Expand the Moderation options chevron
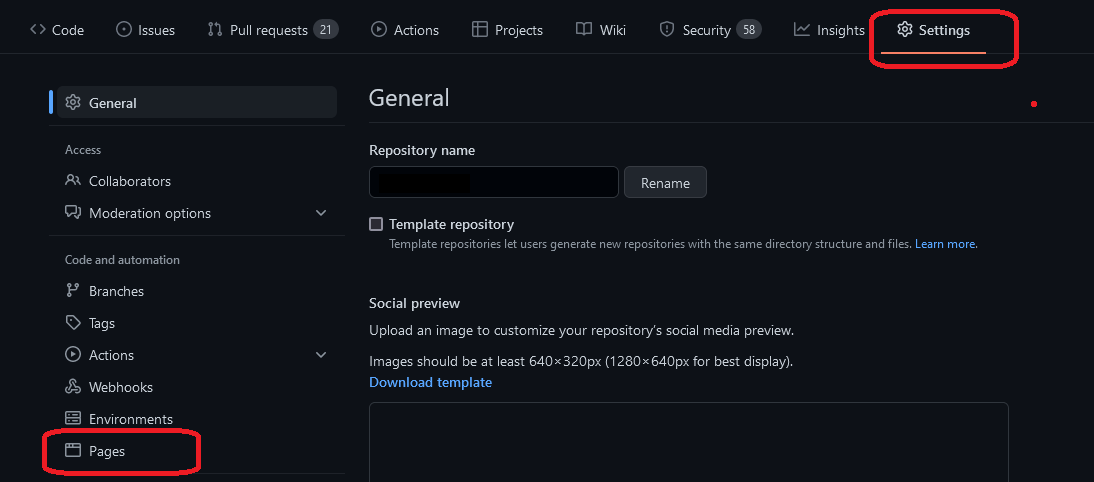Screen dimensions: 1094x482 pyautogui.click(x=321, y=213)
